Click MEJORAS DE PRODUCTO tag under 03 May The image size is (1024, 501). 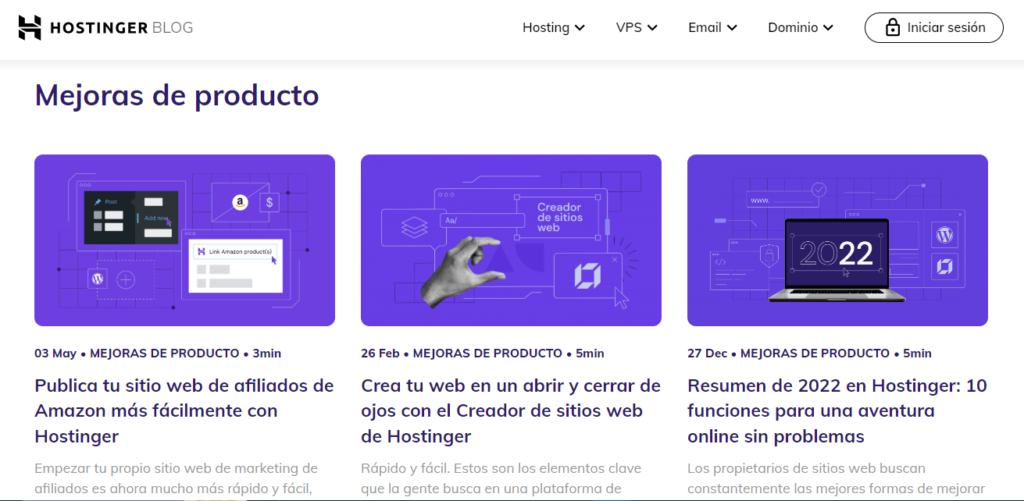164,353
